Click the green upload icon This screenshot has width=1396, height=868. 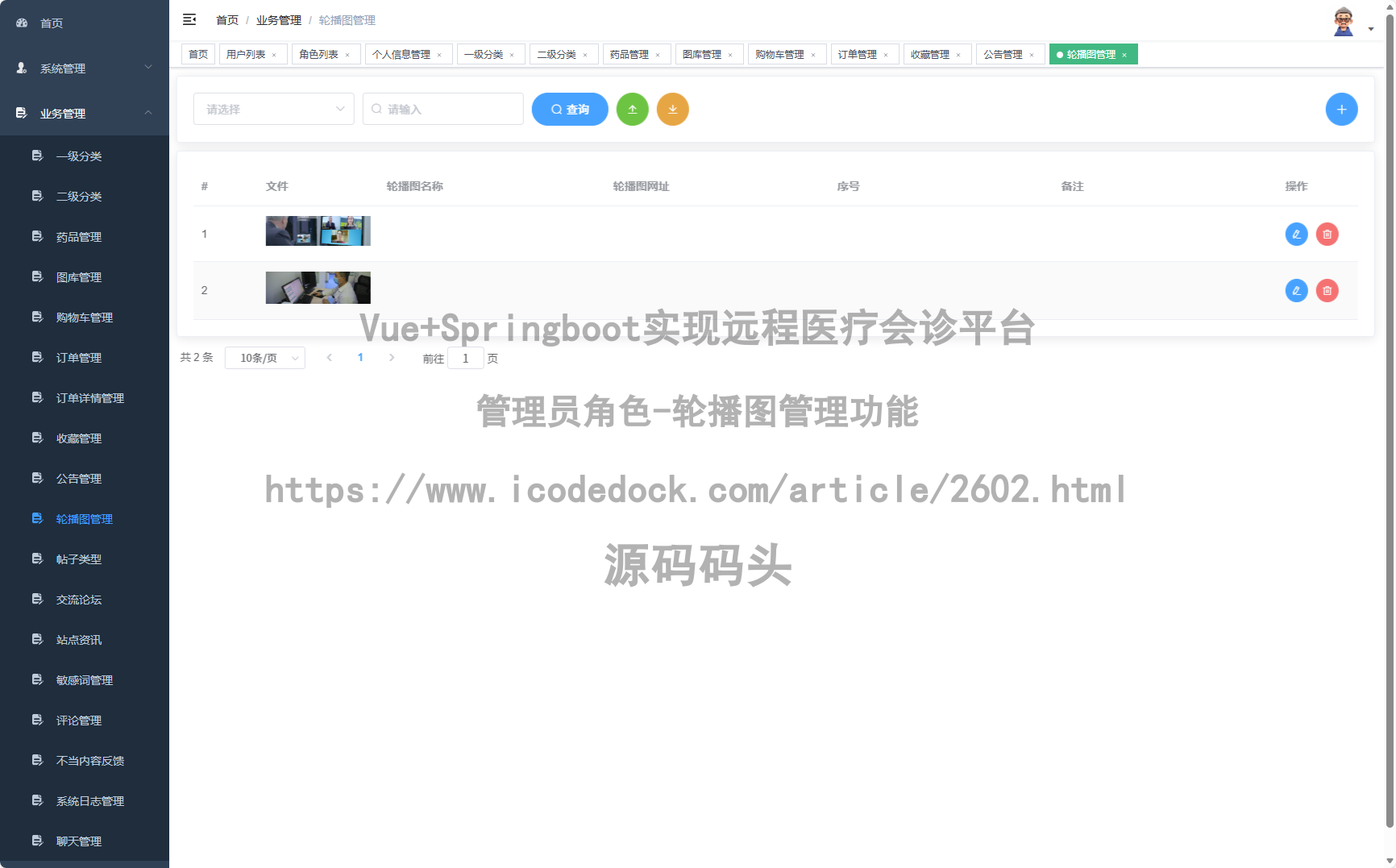point(633,109)
